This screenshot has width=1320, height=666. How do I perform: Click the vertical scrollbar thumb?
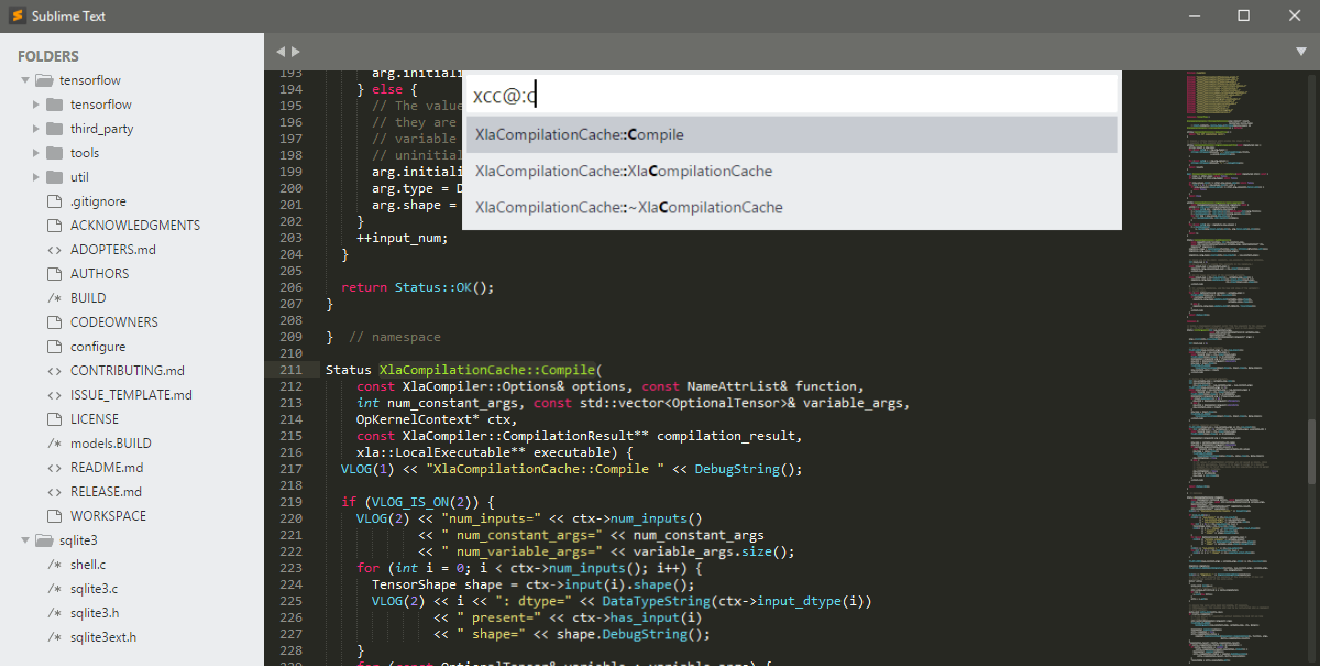[x=1311, y=452]
